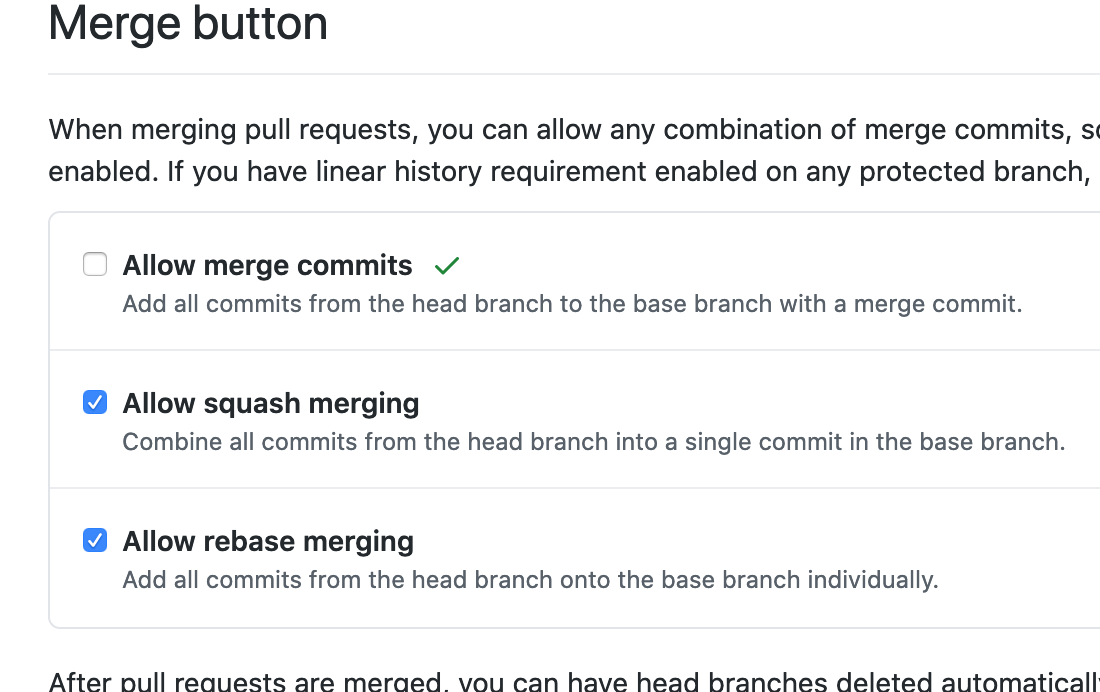
Task: Click the "Merge button" section heading
Action: coord(188,23)
